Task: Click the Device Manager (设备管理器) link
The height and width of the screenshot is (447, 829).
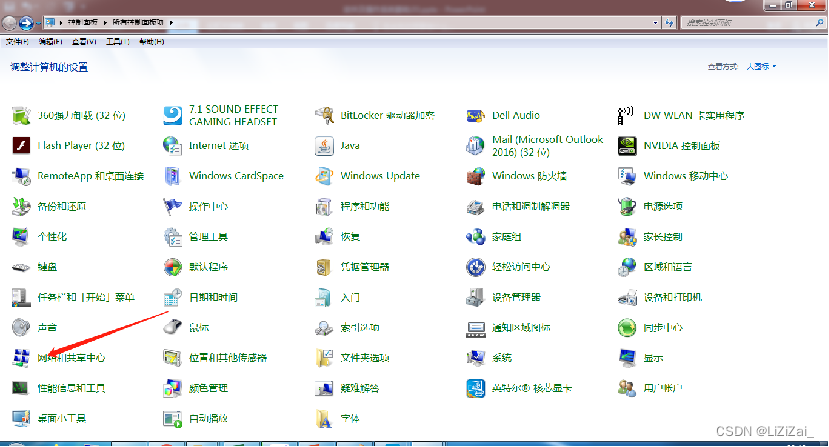Action: click(x=517, y=297)
